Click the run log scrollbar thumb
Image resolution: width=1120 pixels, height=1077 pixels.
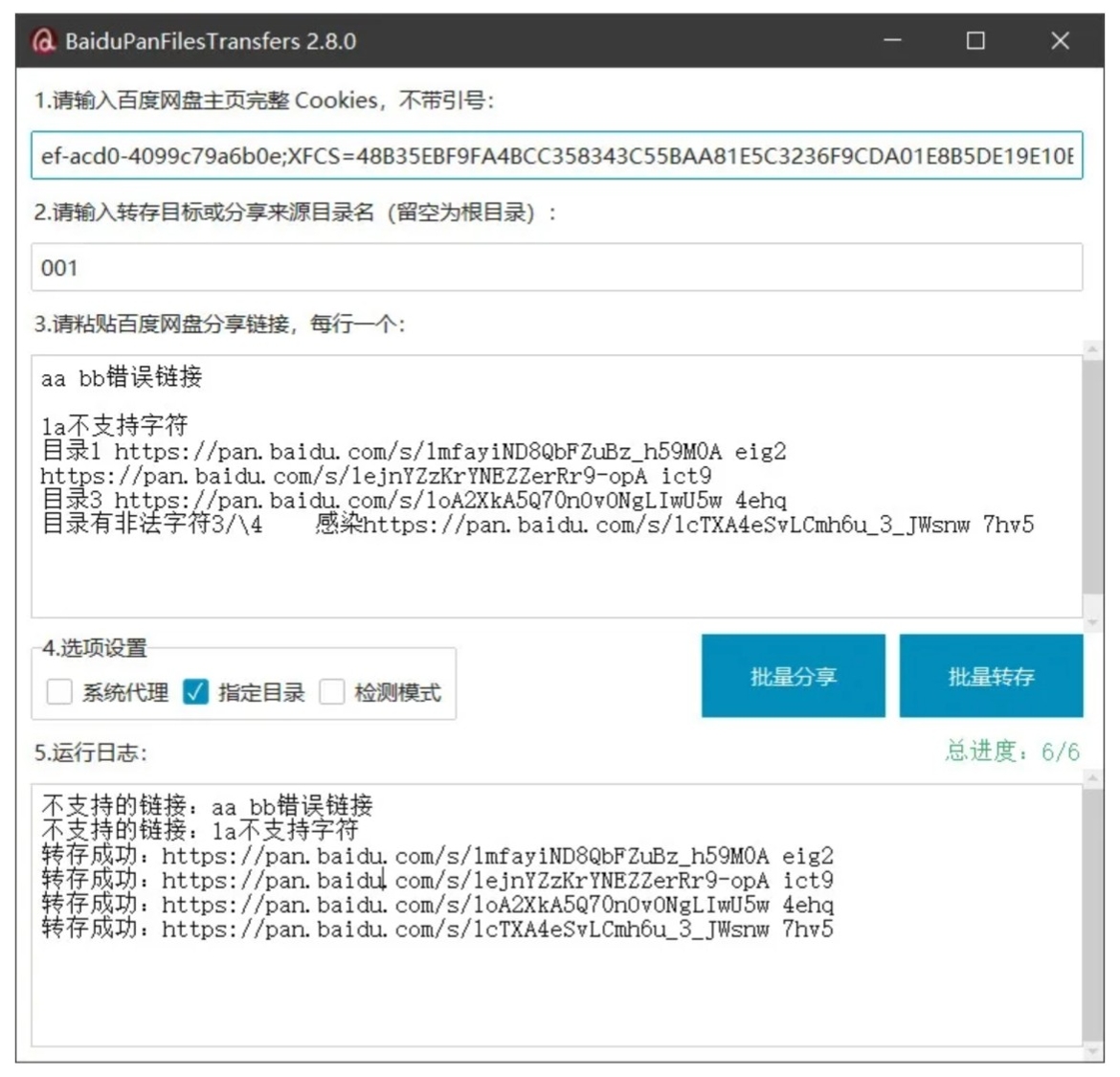point(1092,916)
